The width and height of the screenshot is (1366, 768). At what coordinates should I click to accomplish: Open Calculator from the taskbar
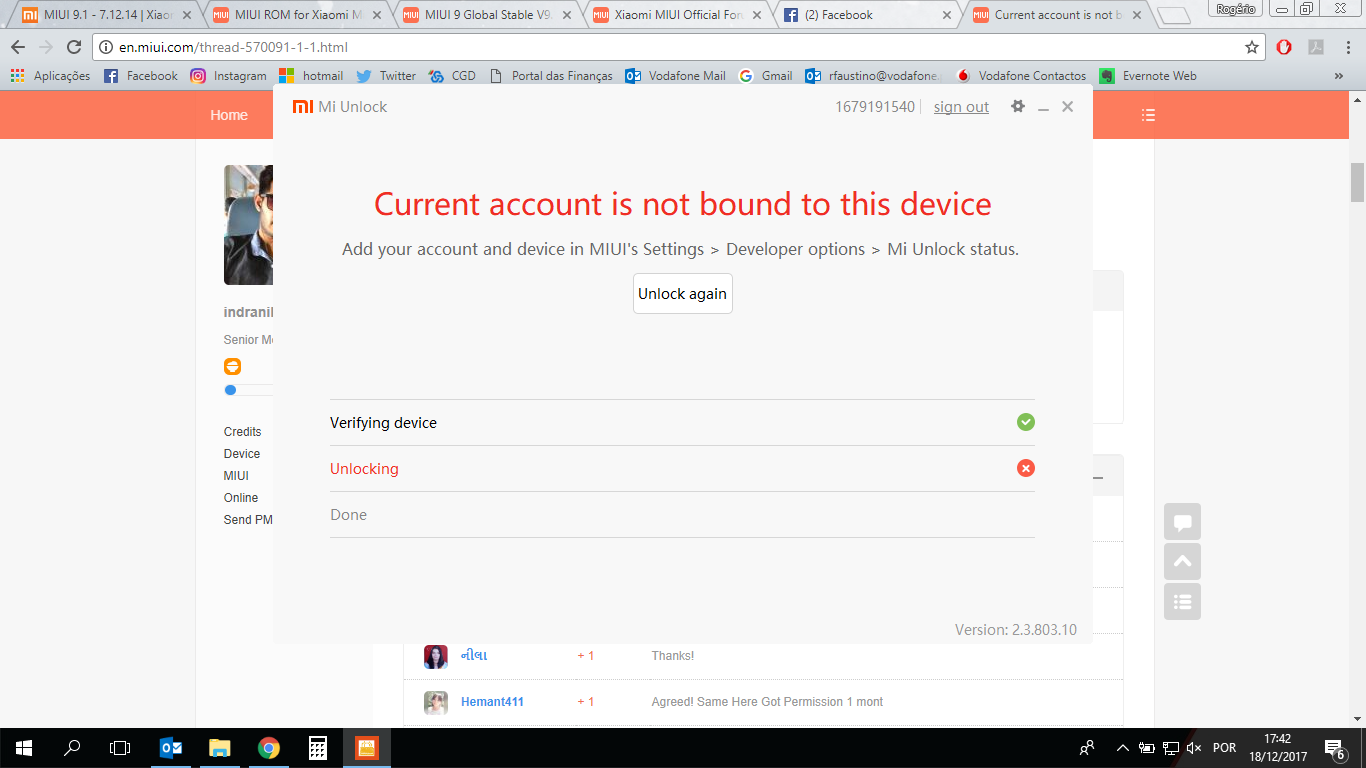[318, 748]
